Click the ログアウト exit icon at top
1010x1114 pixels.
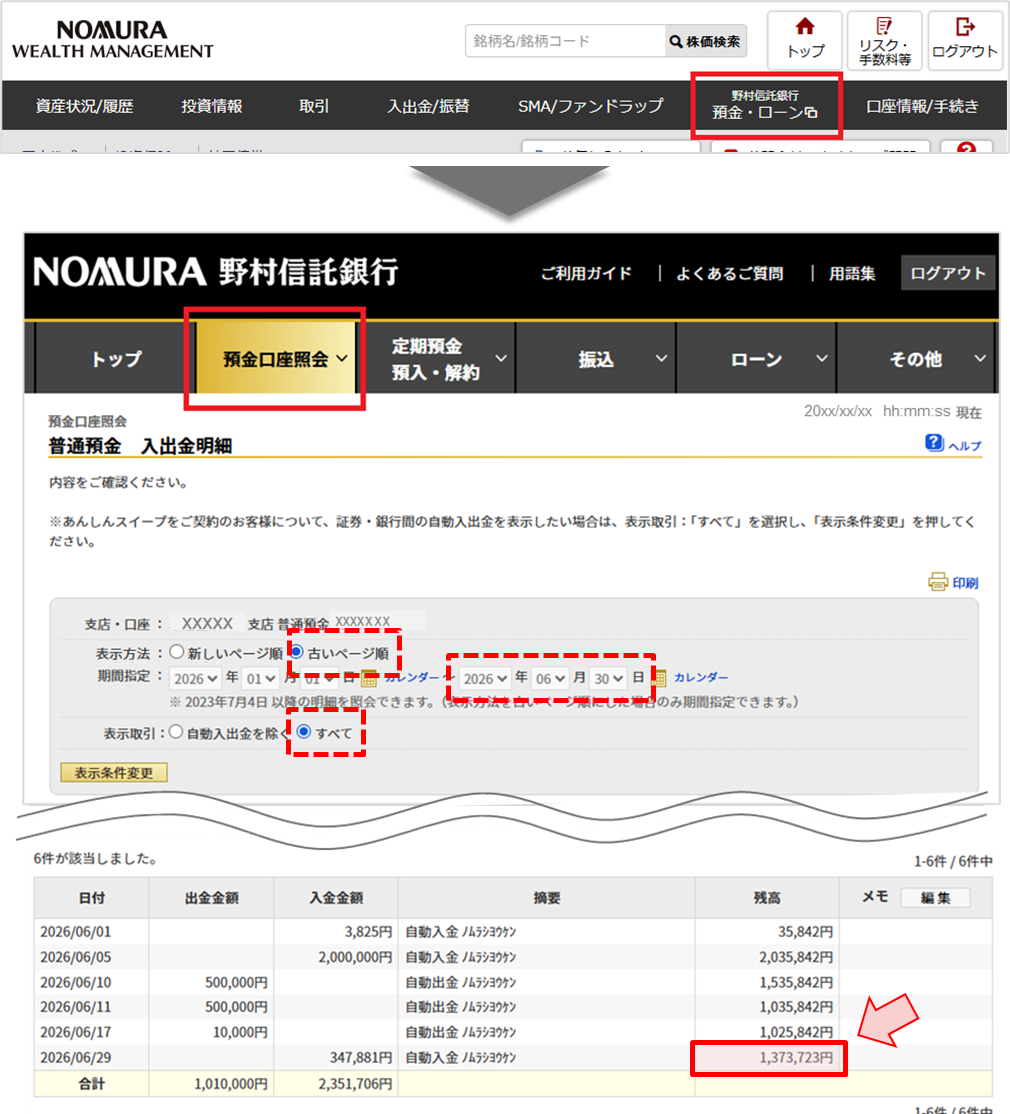click(965, 40)
